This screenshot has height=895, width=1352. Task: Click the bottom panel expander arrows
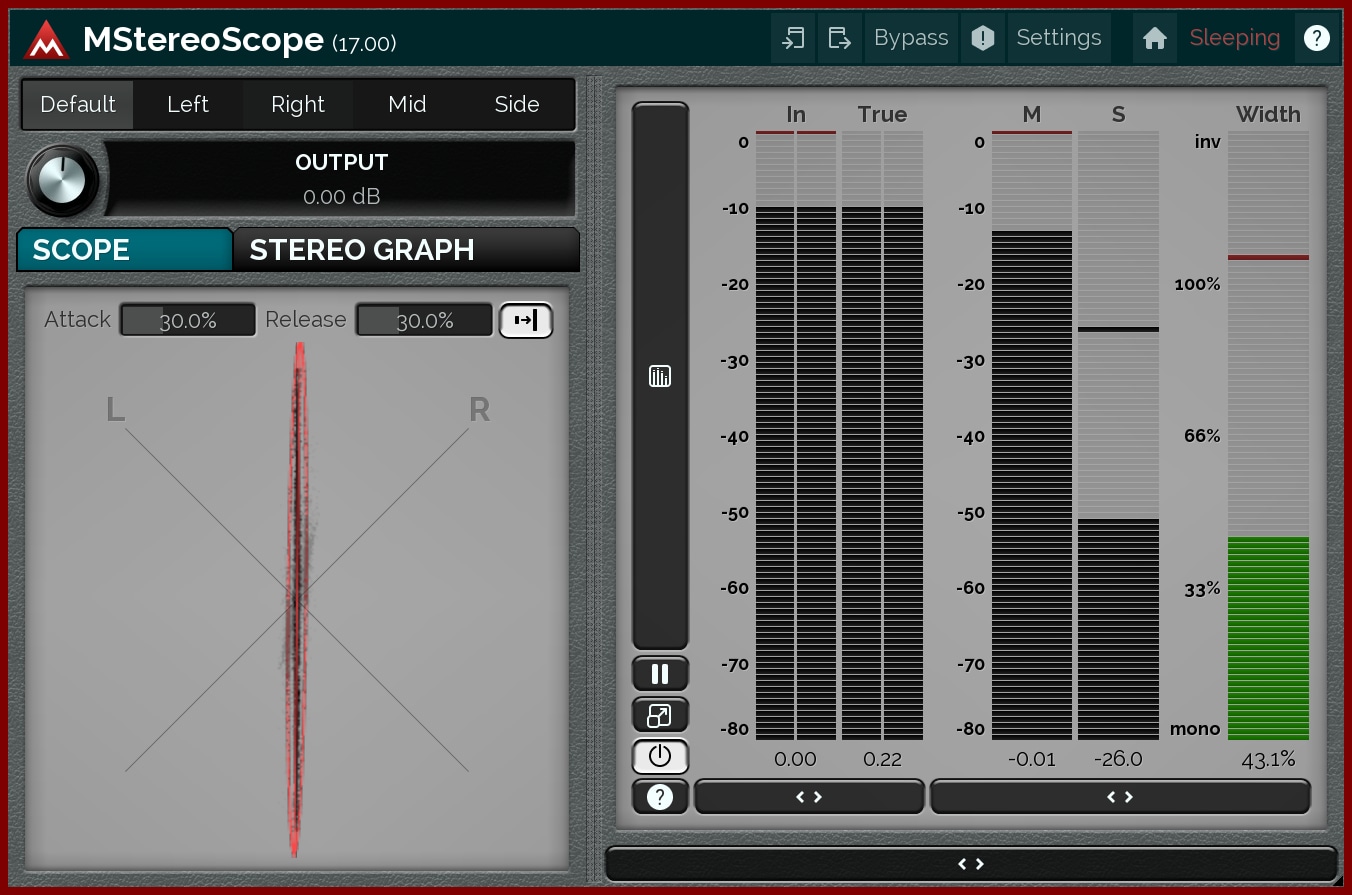[971, 864]
